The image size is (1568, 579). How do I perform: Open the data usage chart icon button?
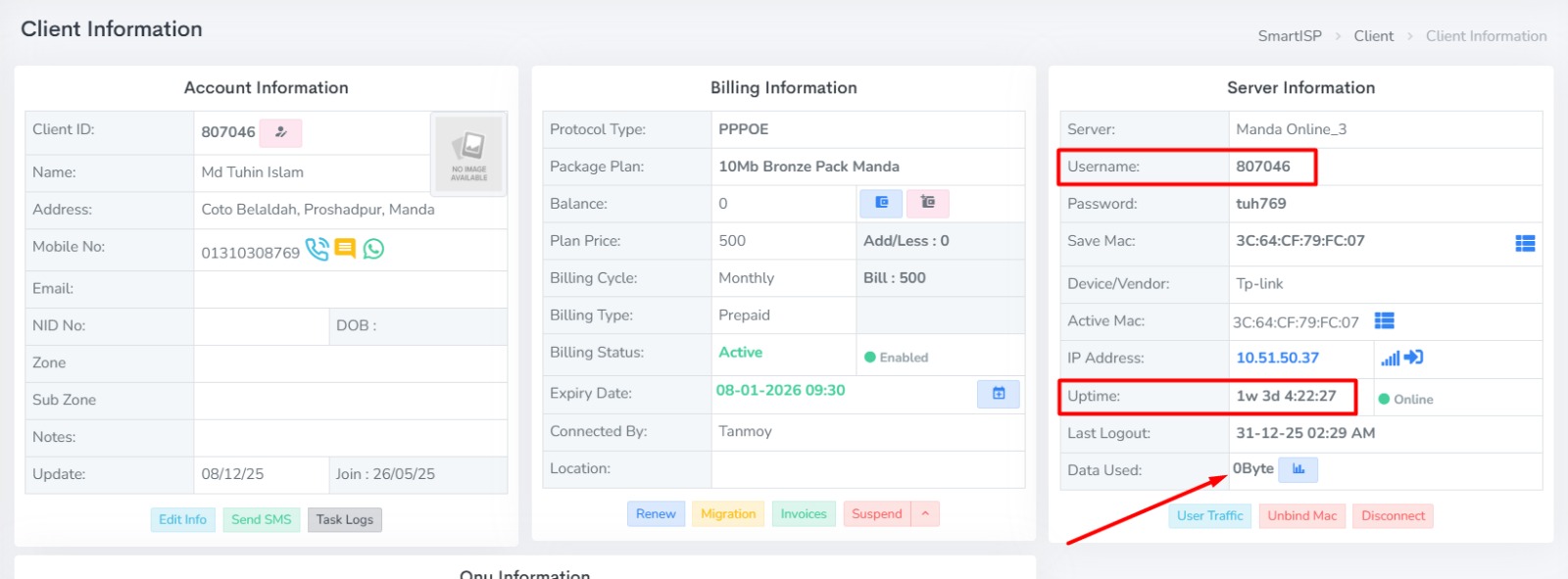click(x=1298, y=469)
